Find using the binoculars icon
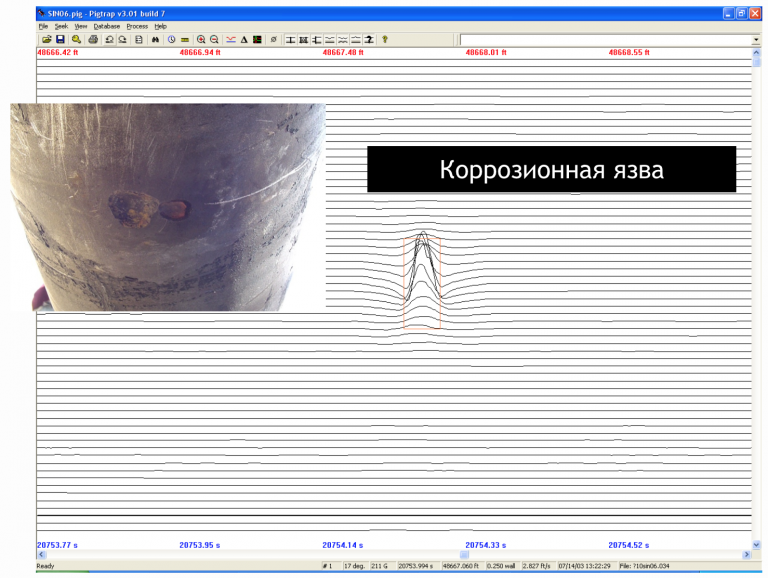Viewport: 768px width, 578px height. (155, 40)
